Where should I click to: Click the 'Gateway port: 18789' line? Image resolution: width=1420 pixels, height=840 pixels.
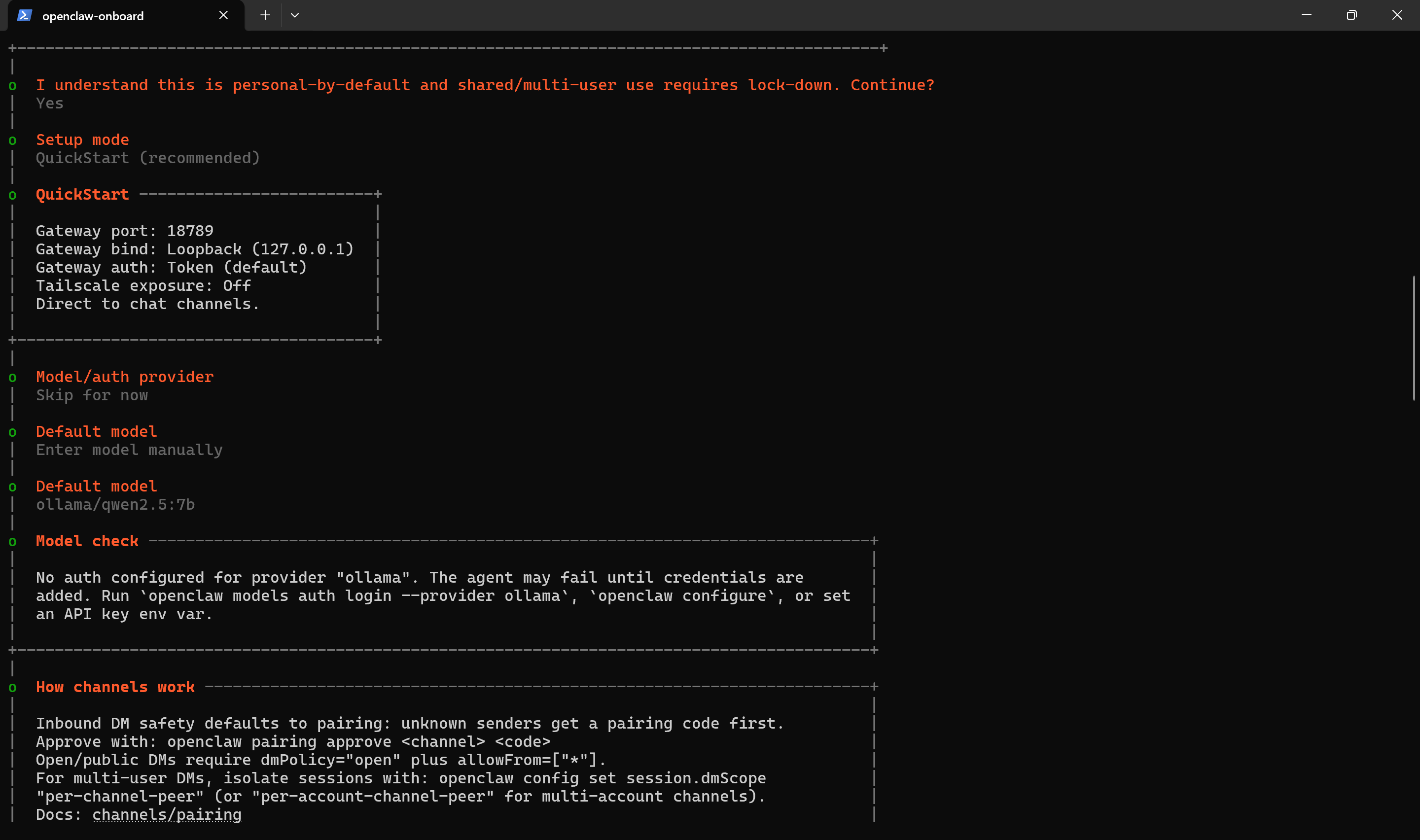pos(125,231)
